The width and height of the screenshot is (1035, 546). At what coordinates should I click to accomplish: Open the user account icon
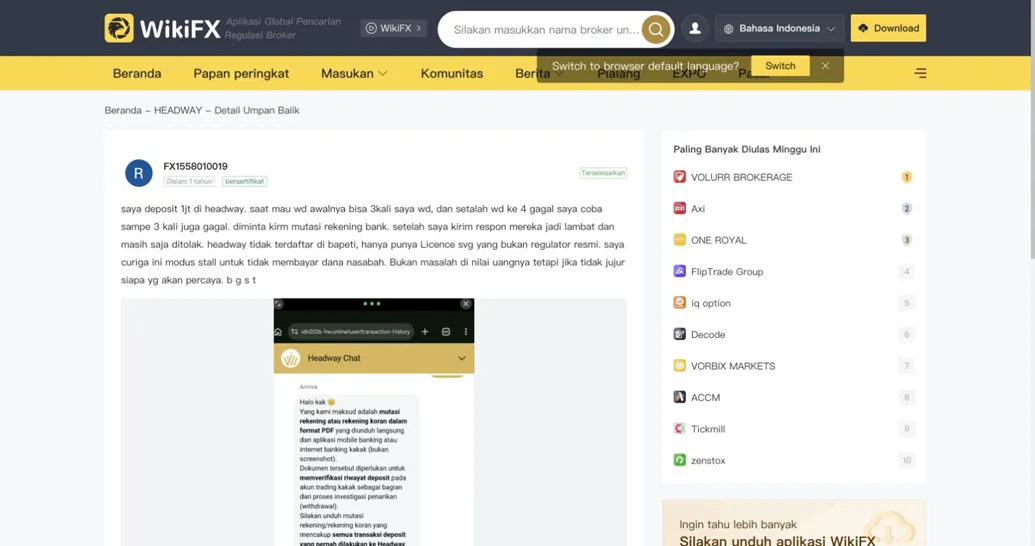pos(695,28)
